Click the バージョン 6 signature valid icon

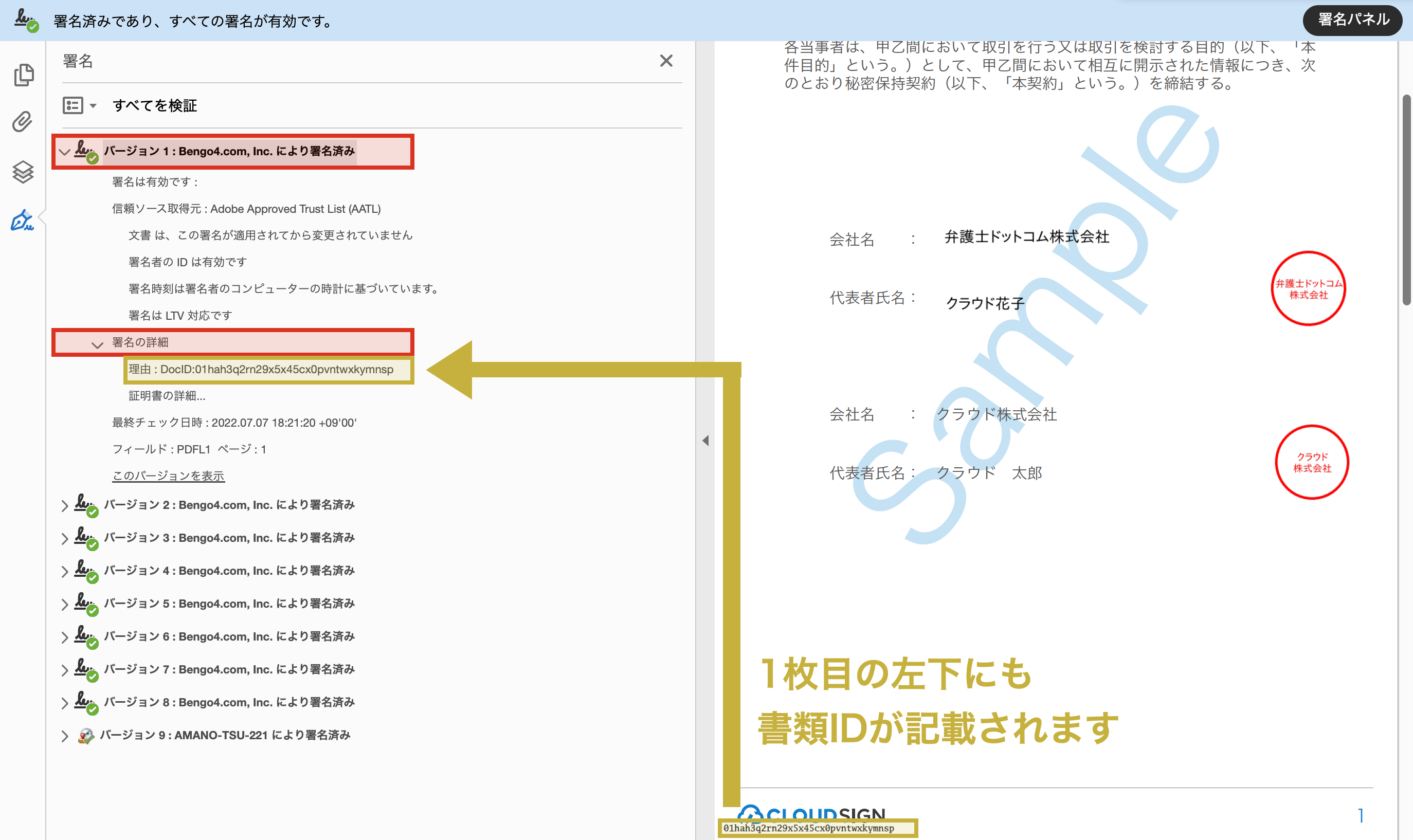(86, 636)
